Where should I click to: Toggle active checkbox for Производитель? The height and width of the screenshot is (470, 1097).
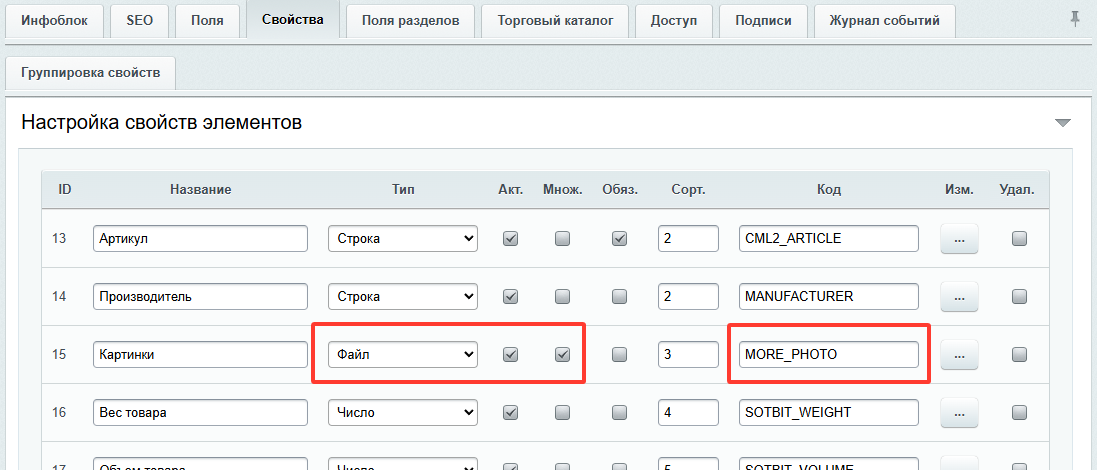pos(511,297)
